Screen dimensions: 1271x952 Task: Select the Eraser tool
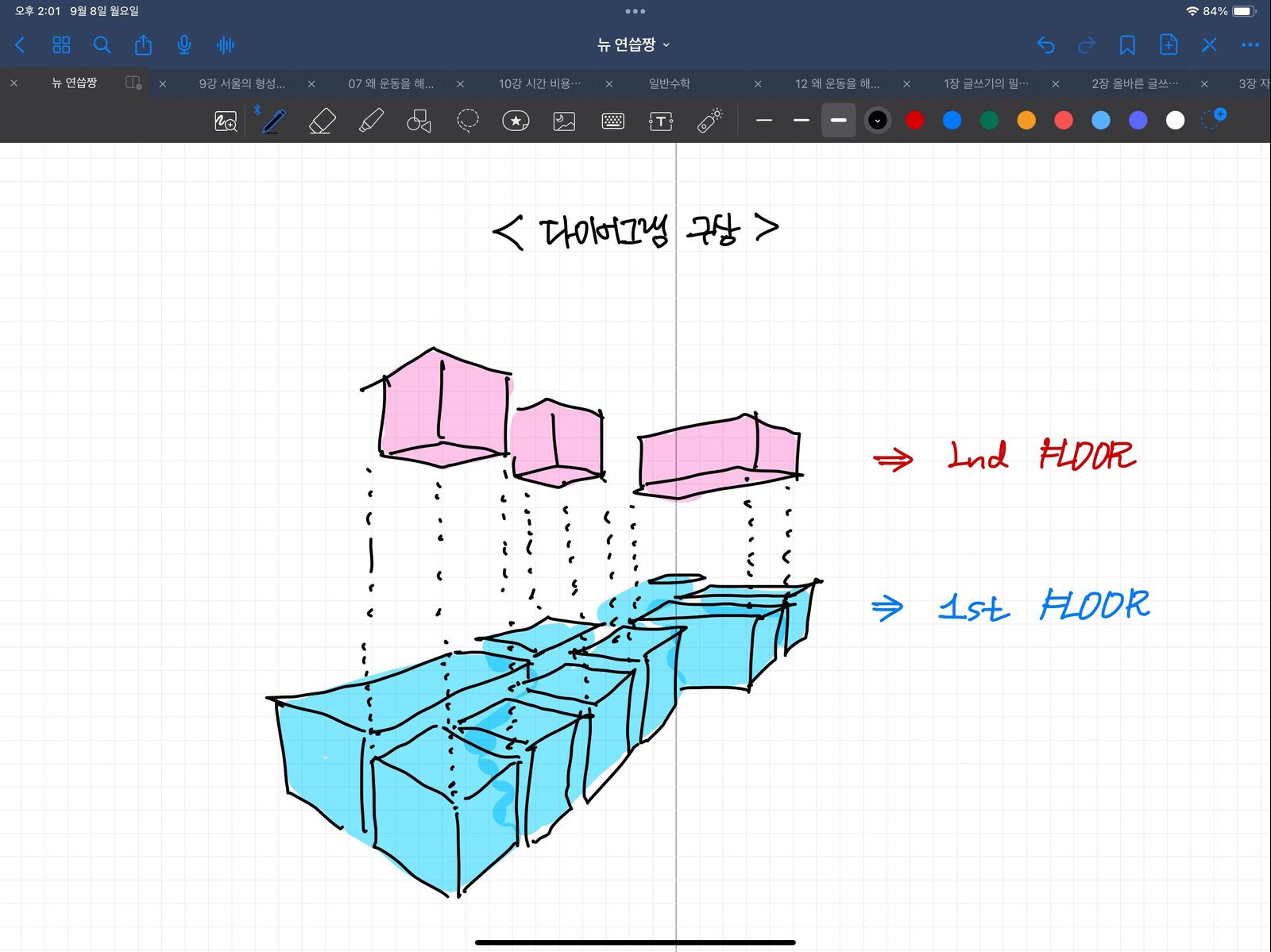(322, 121)
